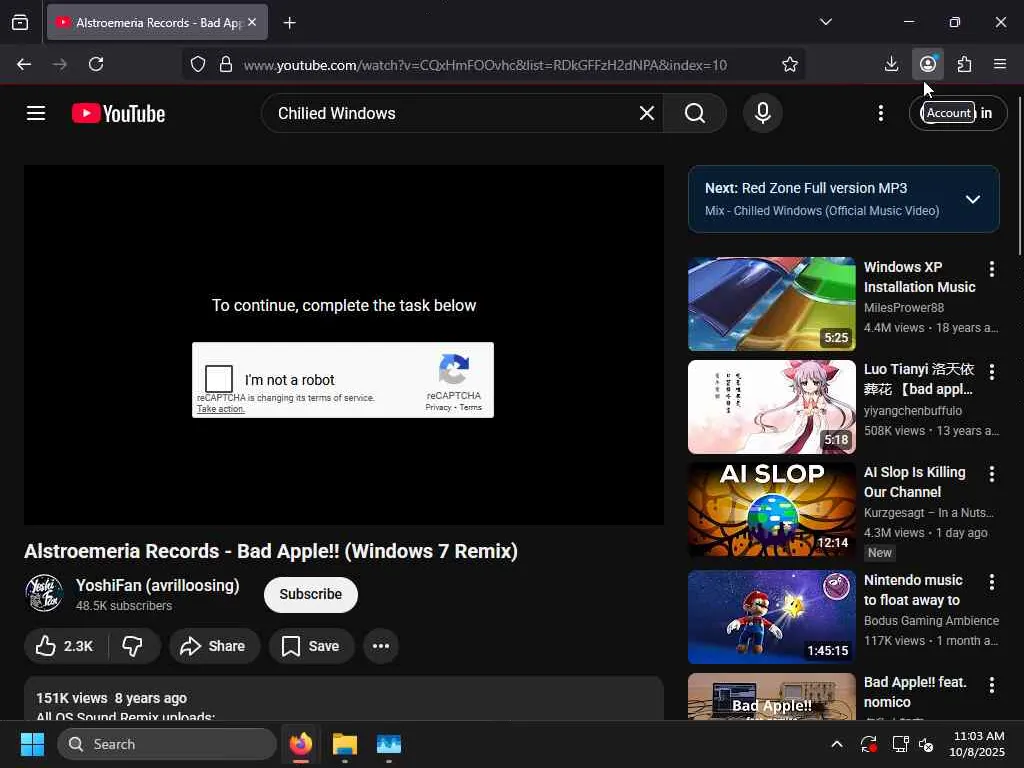Share this video
1024x768 pixels.
(x=214, y=646)
